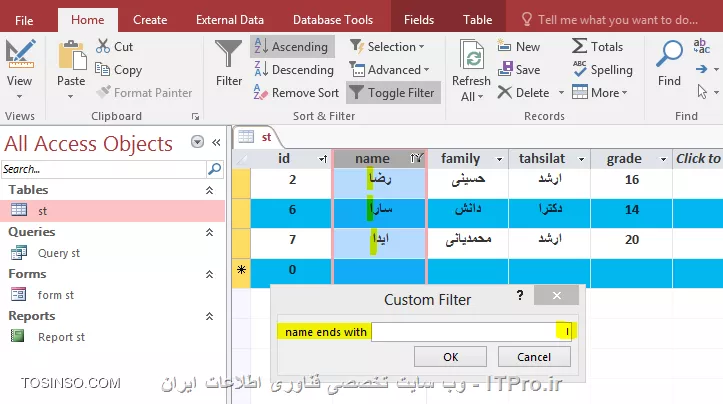This screenshot has height=404, width=723.
Task: Cancel the Custom Filter dialog
Action: point(534,357)
